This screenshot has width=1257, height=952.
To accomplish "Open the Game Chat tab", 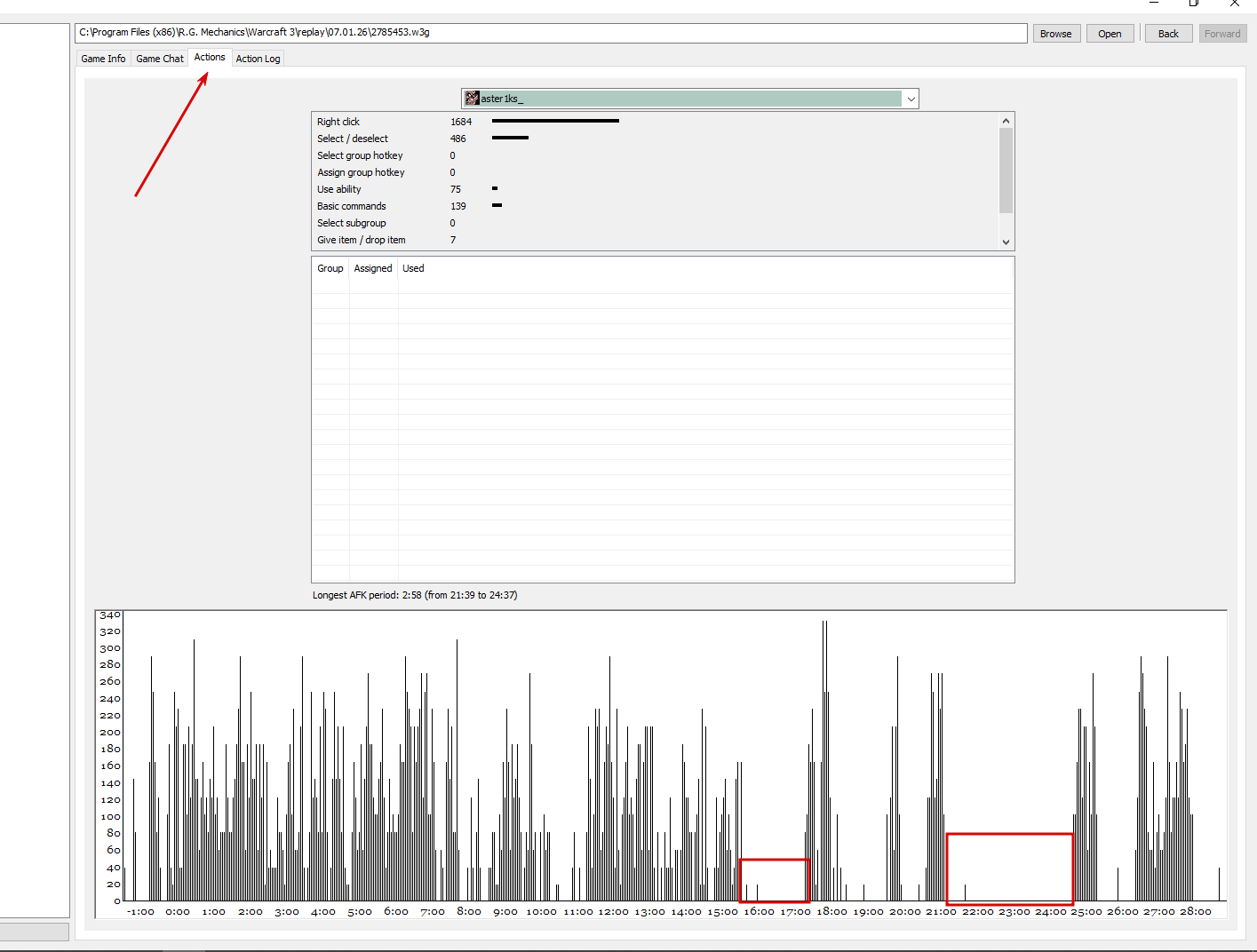I will click(160, 59).
